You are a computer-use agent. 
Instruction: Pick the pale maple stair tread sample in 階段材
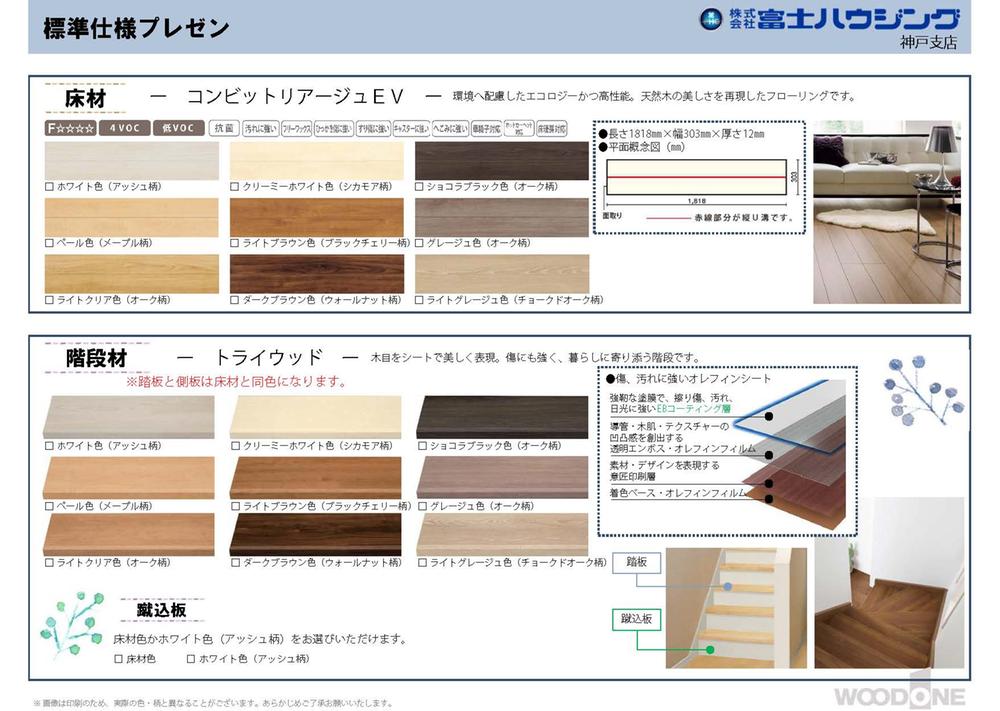[129, 478]
